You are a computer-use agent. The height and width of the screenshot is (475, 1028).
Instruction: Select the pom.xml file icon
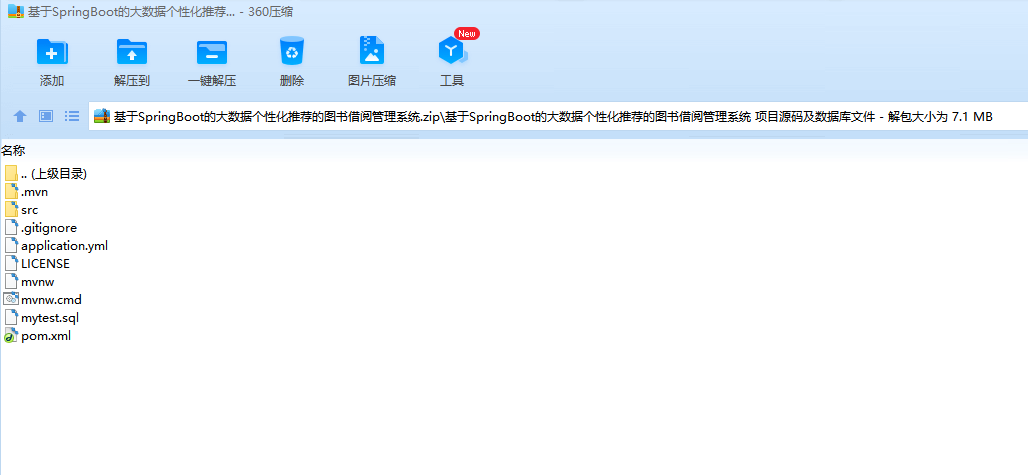pyautogui.click(x=11, y=335)
